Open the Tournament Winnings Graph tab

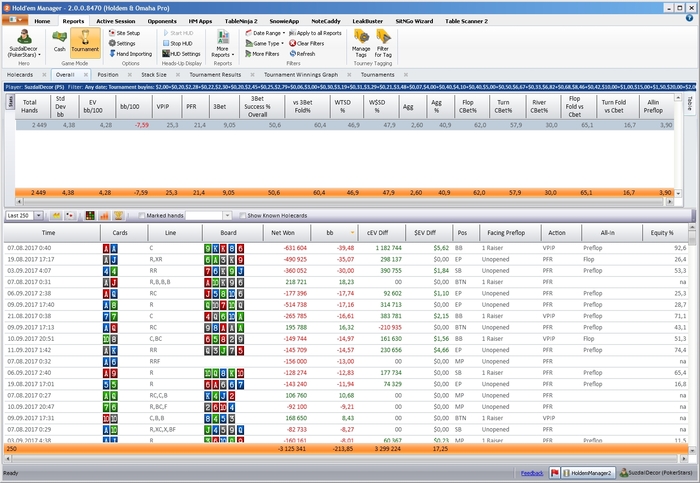[300, 75]
